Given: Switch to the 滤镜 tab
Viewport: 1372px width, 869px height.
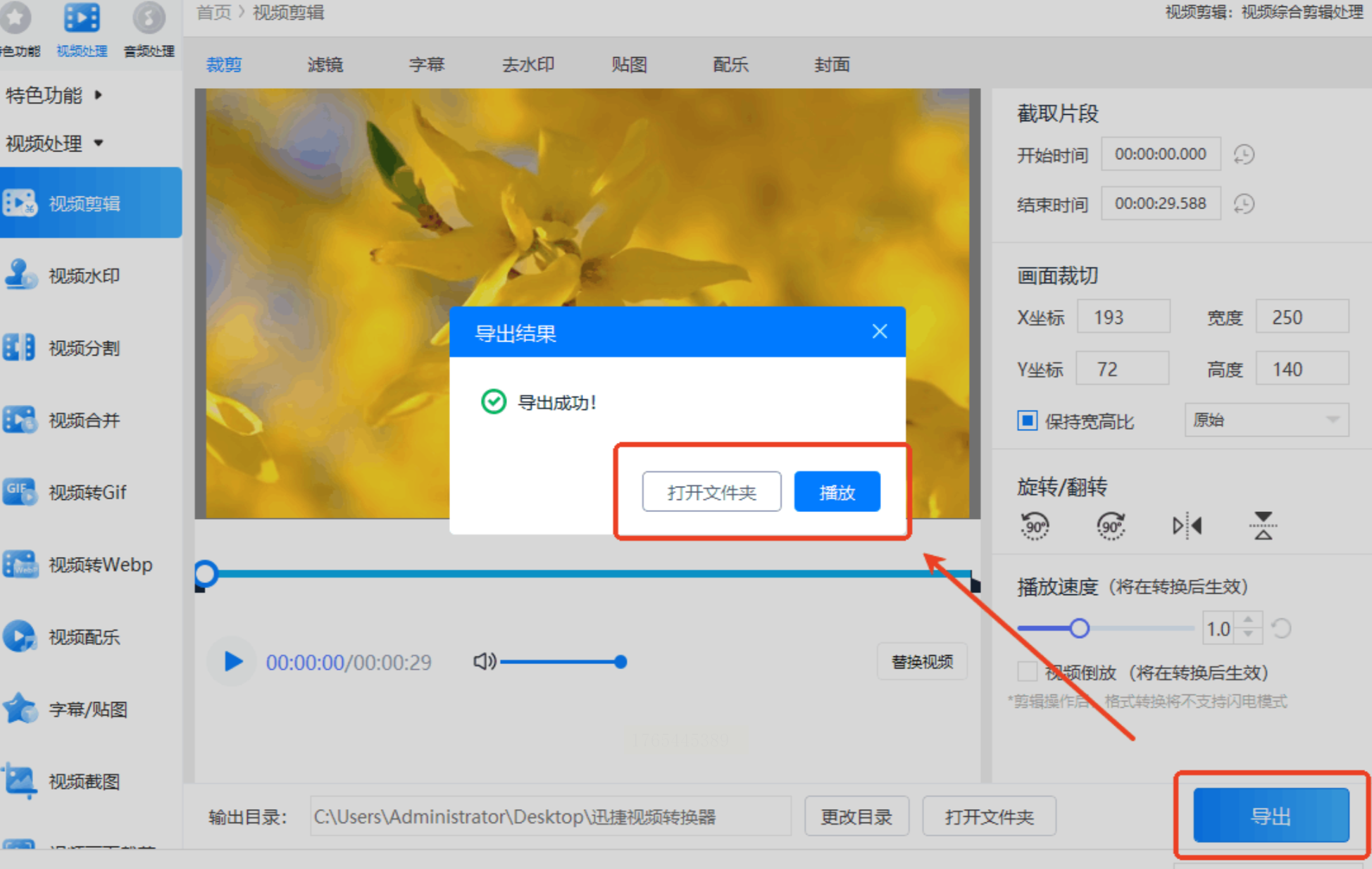Looking at the screenshot, I should point(325,65).
